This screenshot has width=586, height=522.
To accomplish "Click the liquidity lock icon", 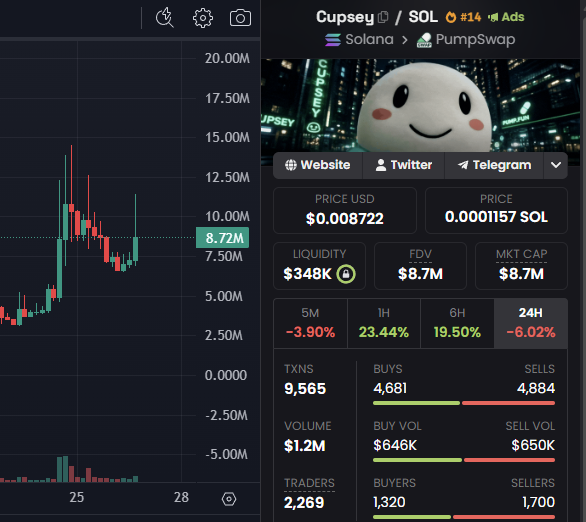I will 346,274.
